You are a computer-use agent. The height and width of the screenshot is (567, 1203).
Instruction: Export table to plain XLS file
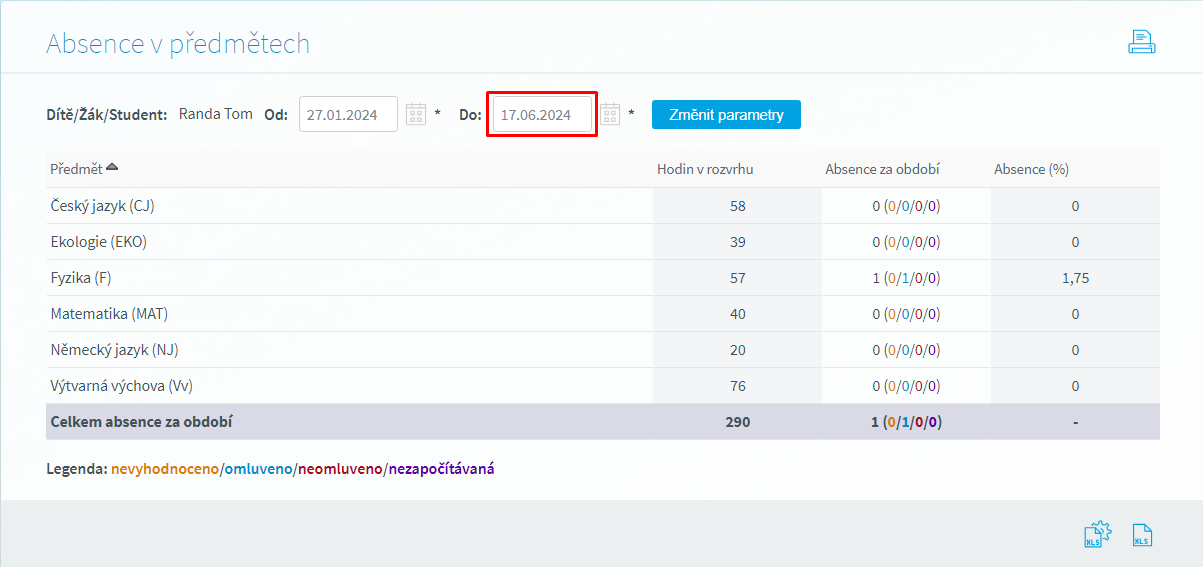tap(1142, 535)
